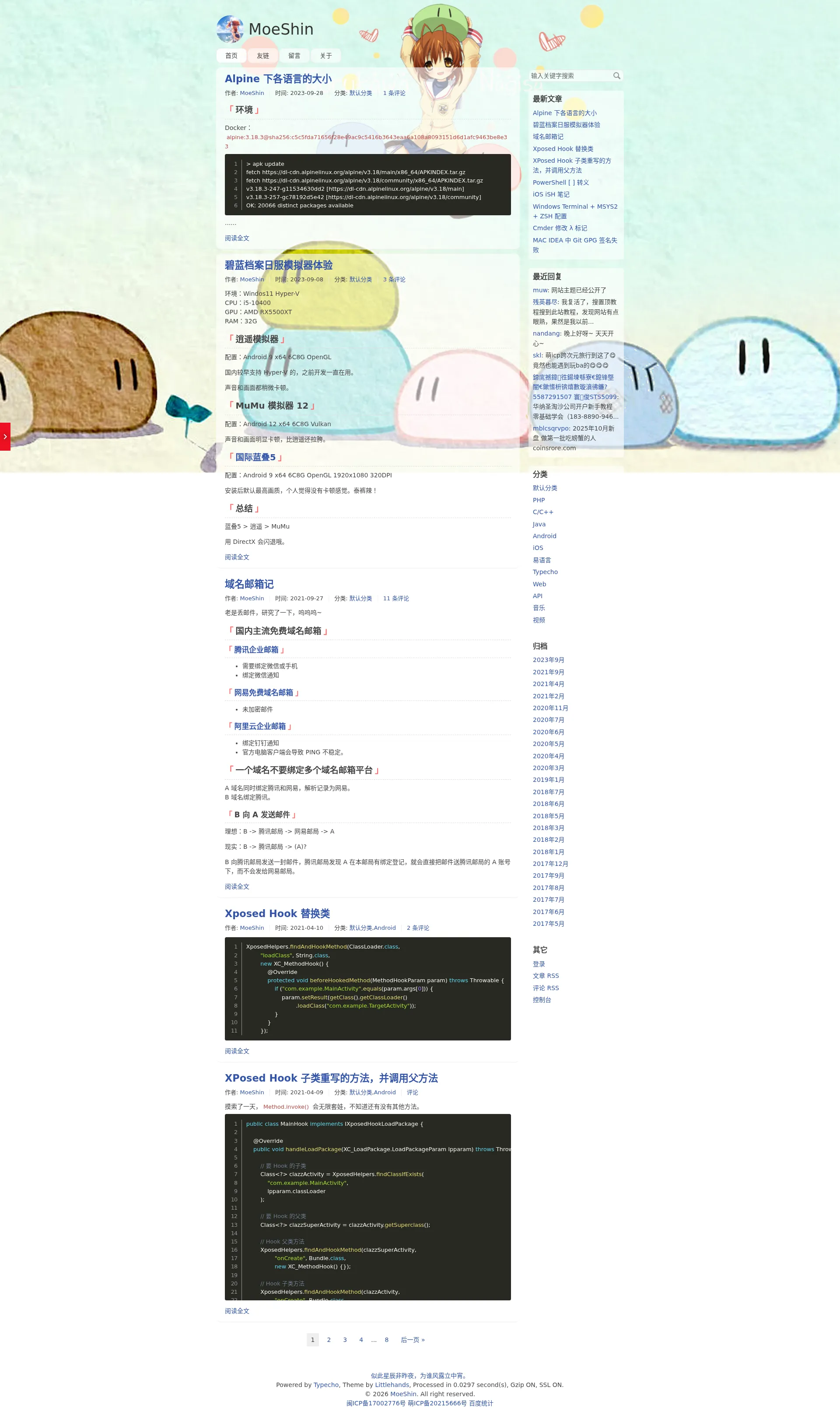The width and height of the screenshot is (840, 1415).
Task: Open sidebar article iOS iSH 笔记
Action: tap(551, 194)
